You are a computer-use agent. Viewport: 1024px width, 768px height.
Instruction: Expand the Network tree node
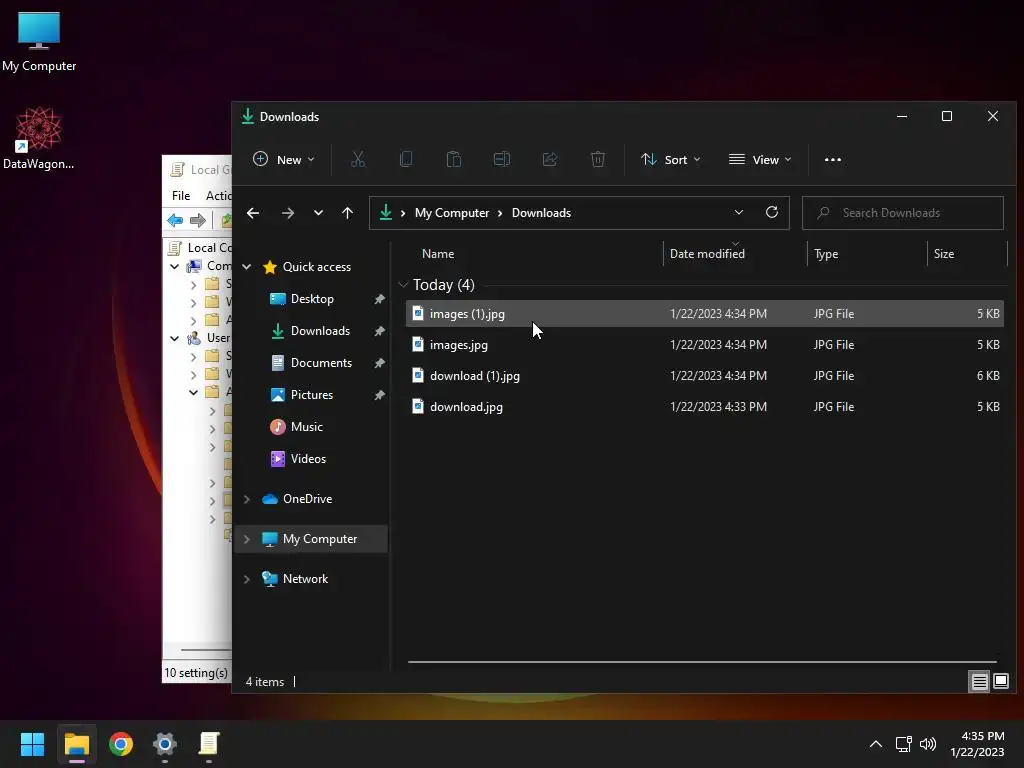tap(247, 579)
